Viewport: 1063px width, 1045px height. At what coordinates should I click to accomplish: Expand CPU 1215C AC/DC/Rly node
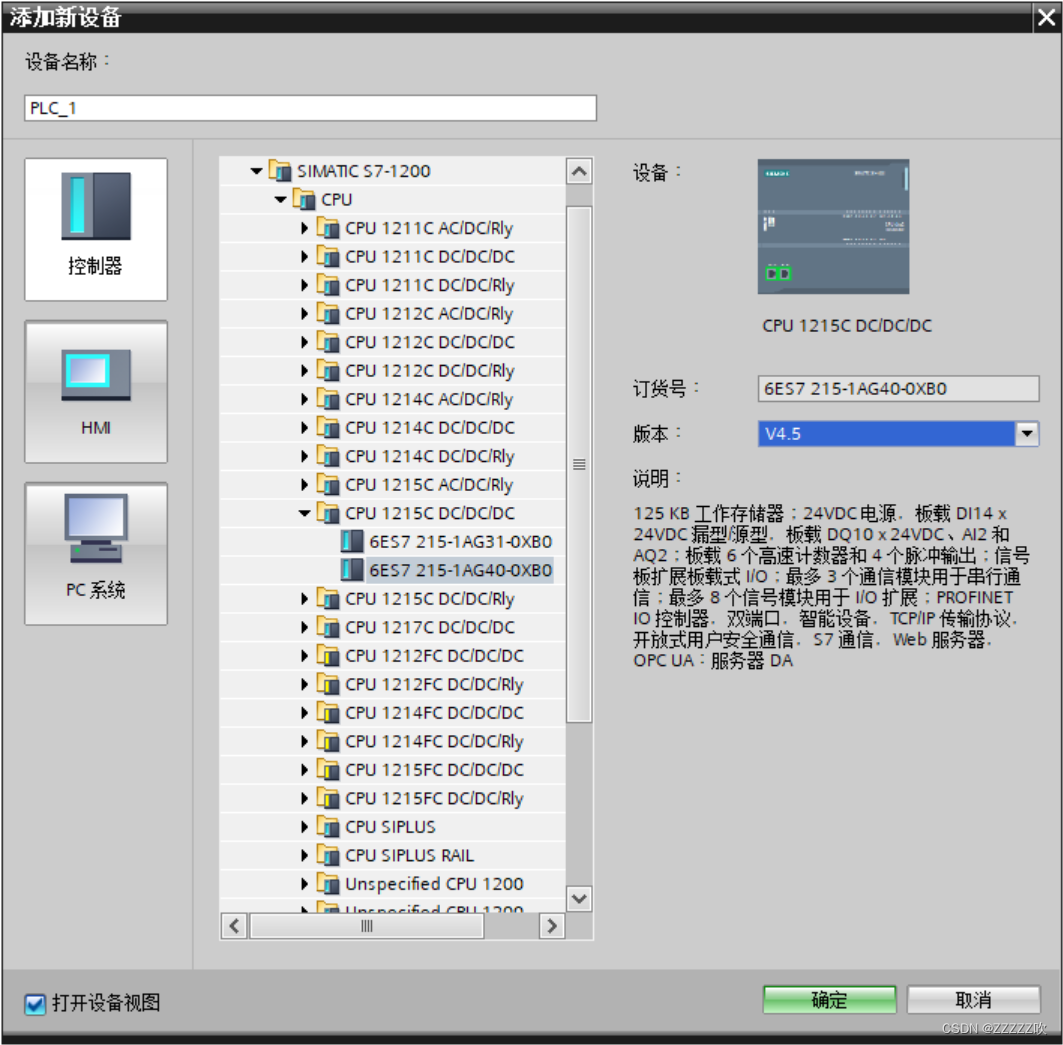(304, 484)
